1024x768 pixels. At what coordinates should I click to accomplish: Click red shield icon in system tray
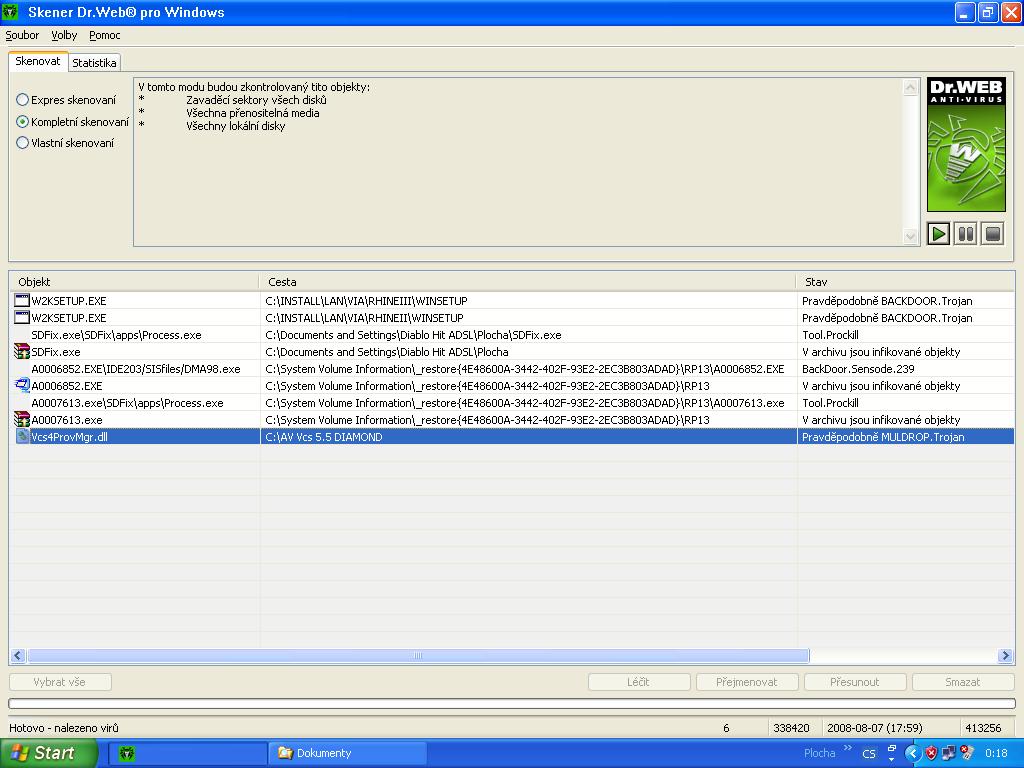coord(931,753)
